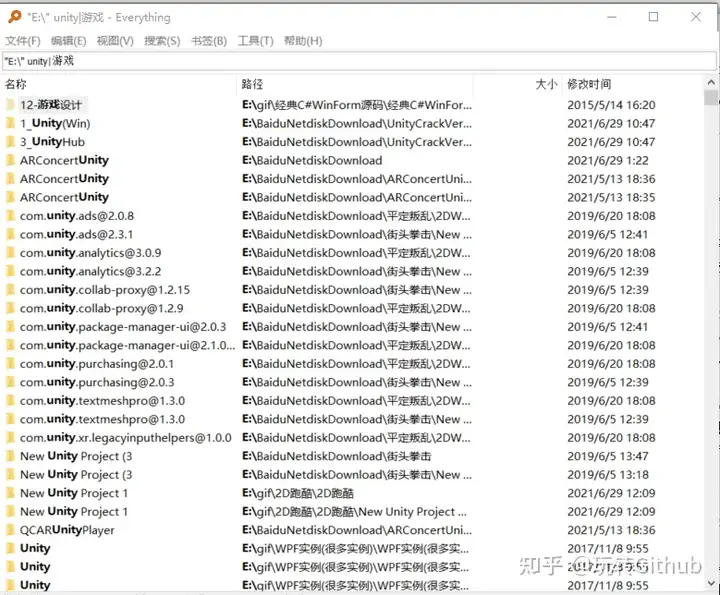Select the 3_UnityHub folder name
The height and width of the screenshot is (595, 720).
click(52, 141)
